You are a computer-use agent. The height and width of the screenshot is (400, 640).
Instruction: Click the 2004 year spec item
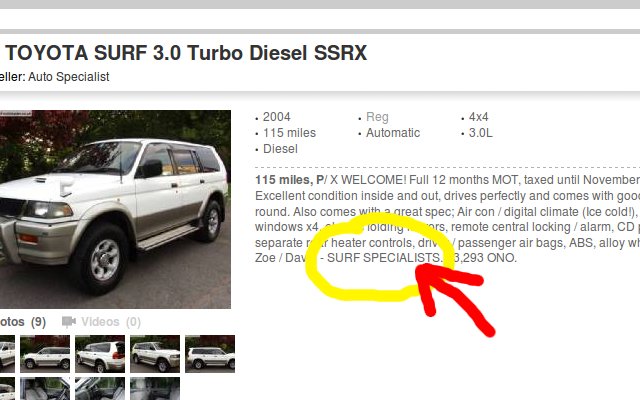pyautogui.click(x=277, y=117)
